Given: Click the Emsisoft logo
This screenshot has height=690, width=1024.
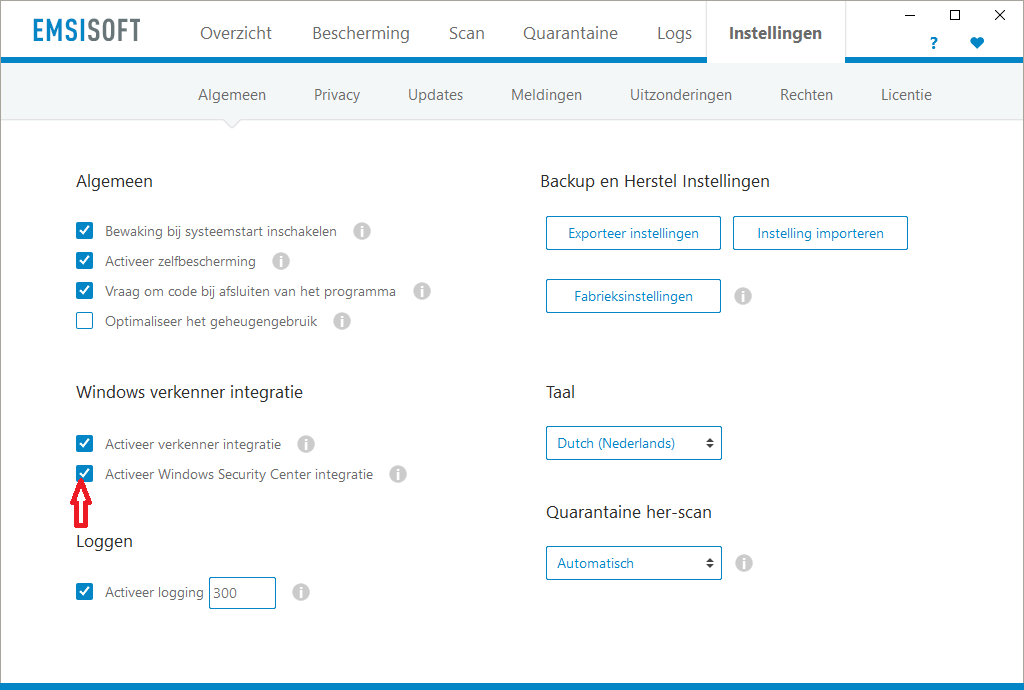Looking at the screenshot, I should coord(86,29).
